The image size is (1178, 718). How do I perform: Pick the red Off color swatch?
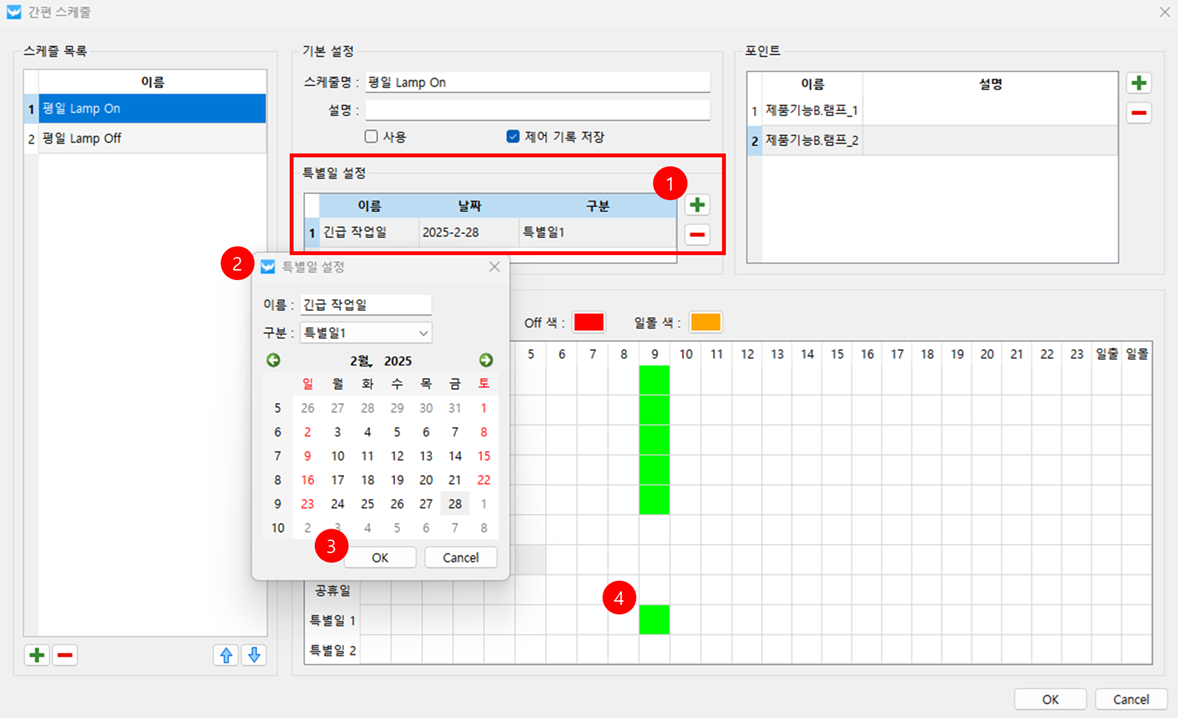(x=589, y=322)
